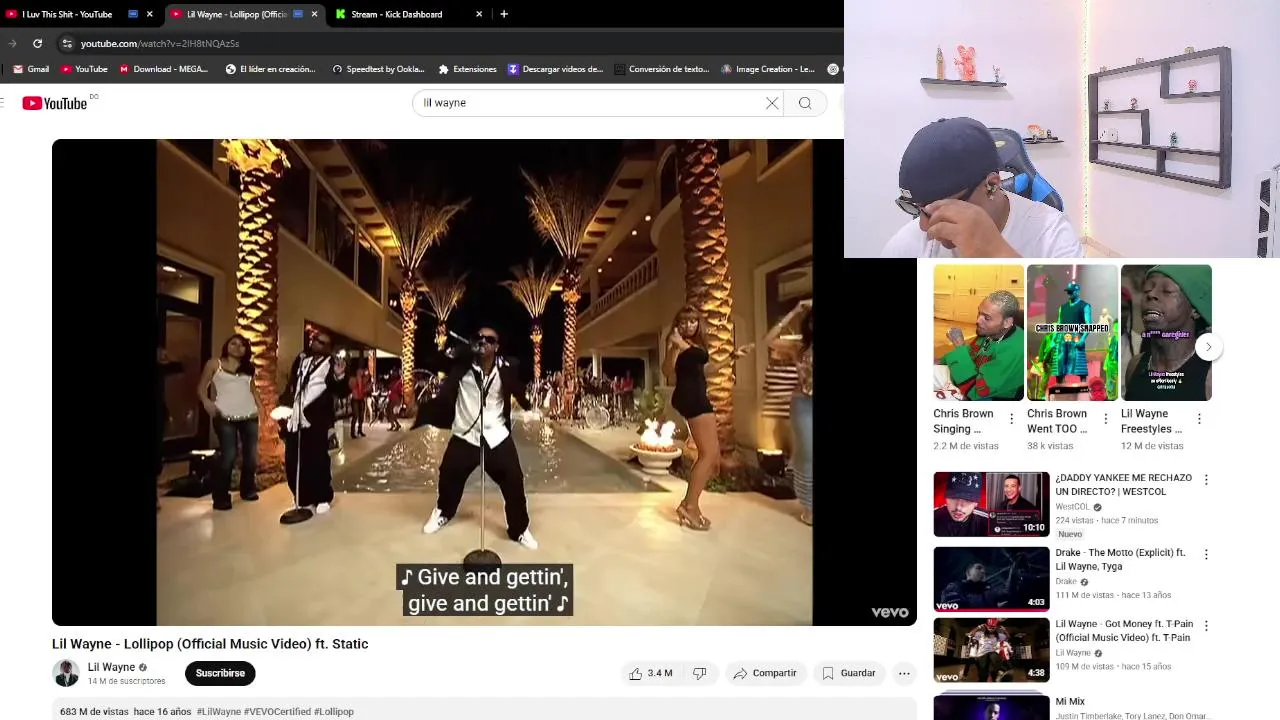Open the Gmail bookmark
This screenshot has height=720, width=1280.
[31, 69]
